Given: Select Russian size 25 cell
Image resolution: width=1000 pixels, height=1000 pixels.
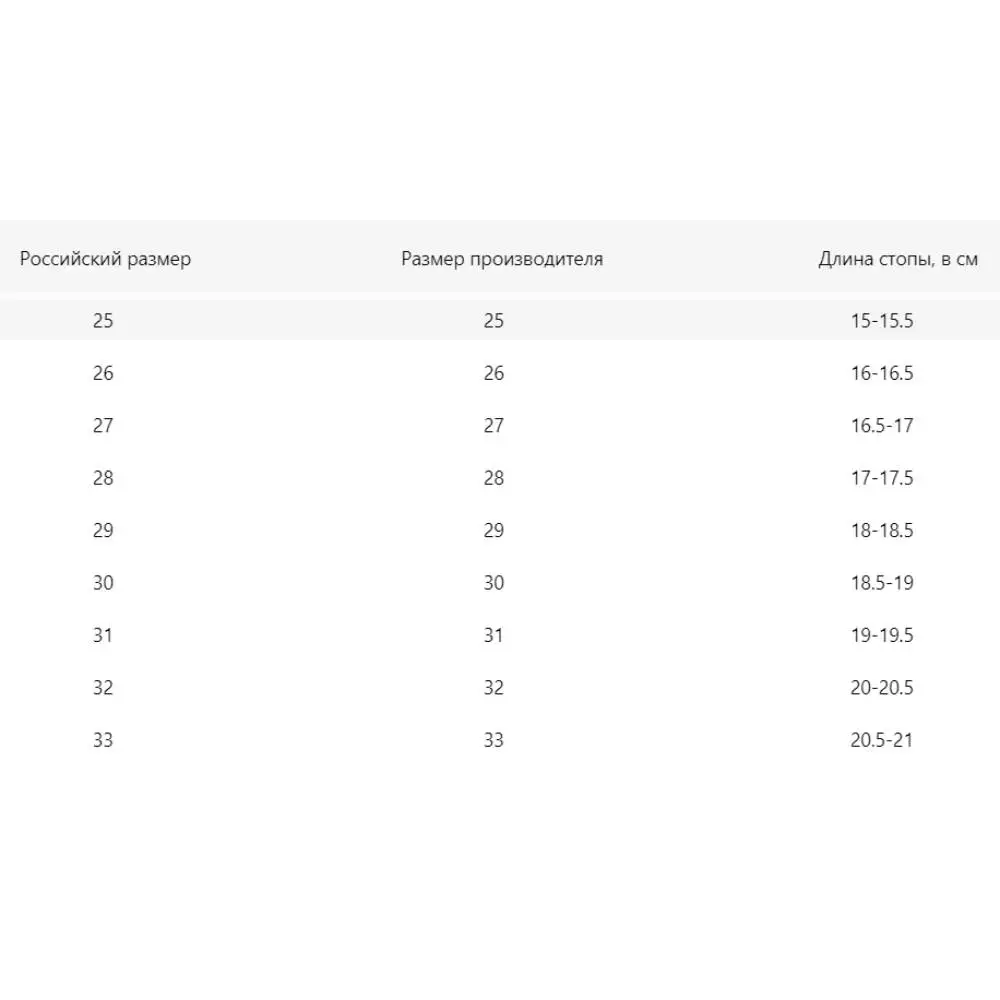Looking at the screenshot, I should point(103,321).
